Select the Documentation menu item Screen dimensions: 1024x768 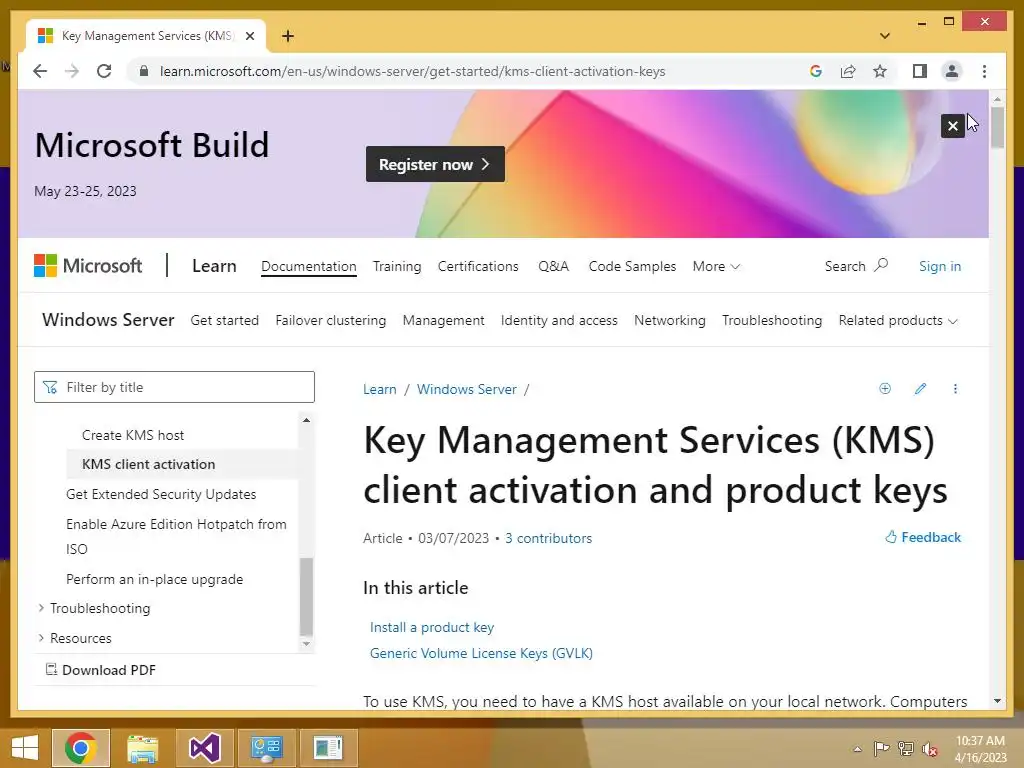[x=309, y=266]
